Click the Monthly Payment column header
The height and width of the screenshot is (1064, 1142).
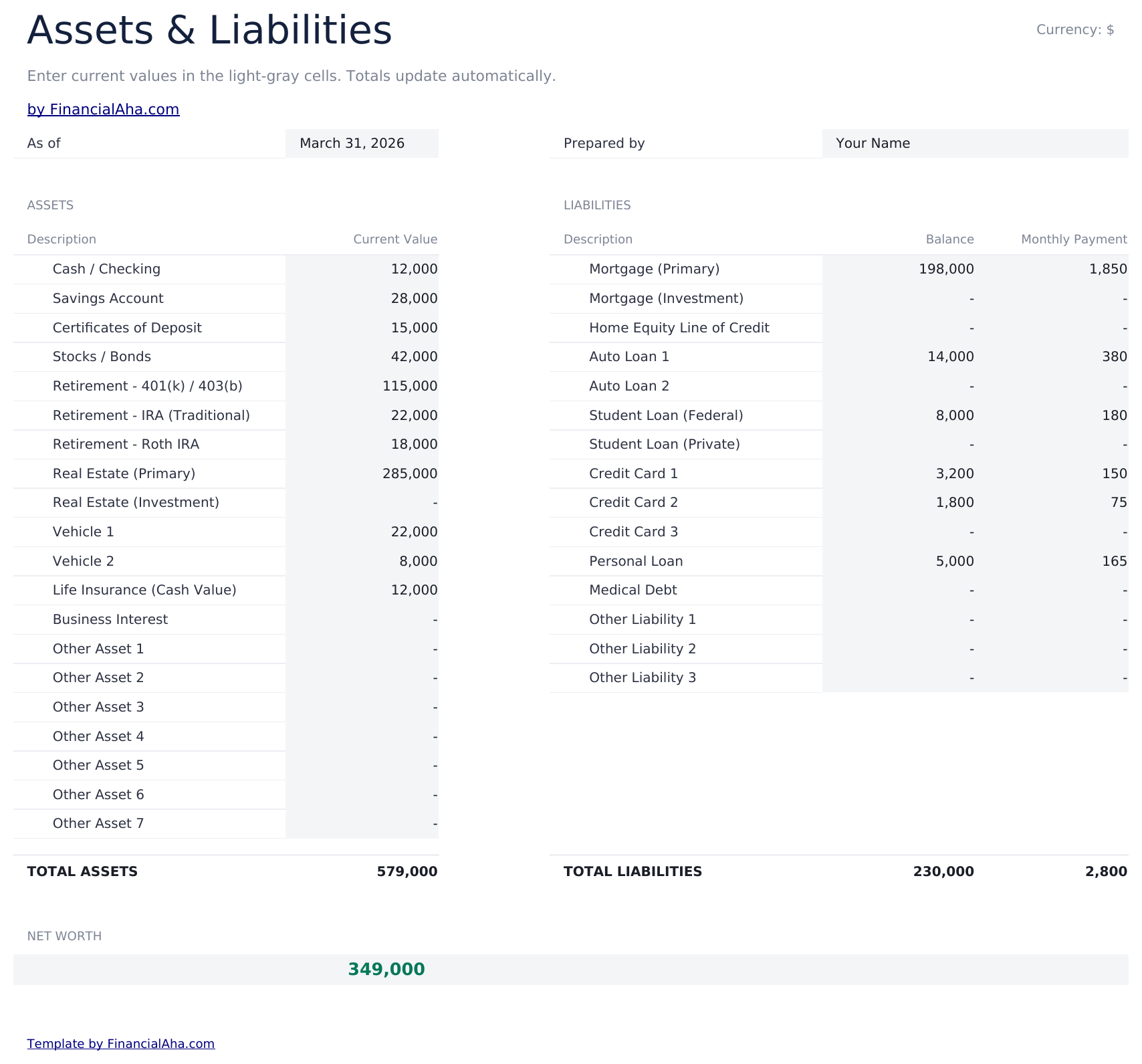coord(1074,239)
